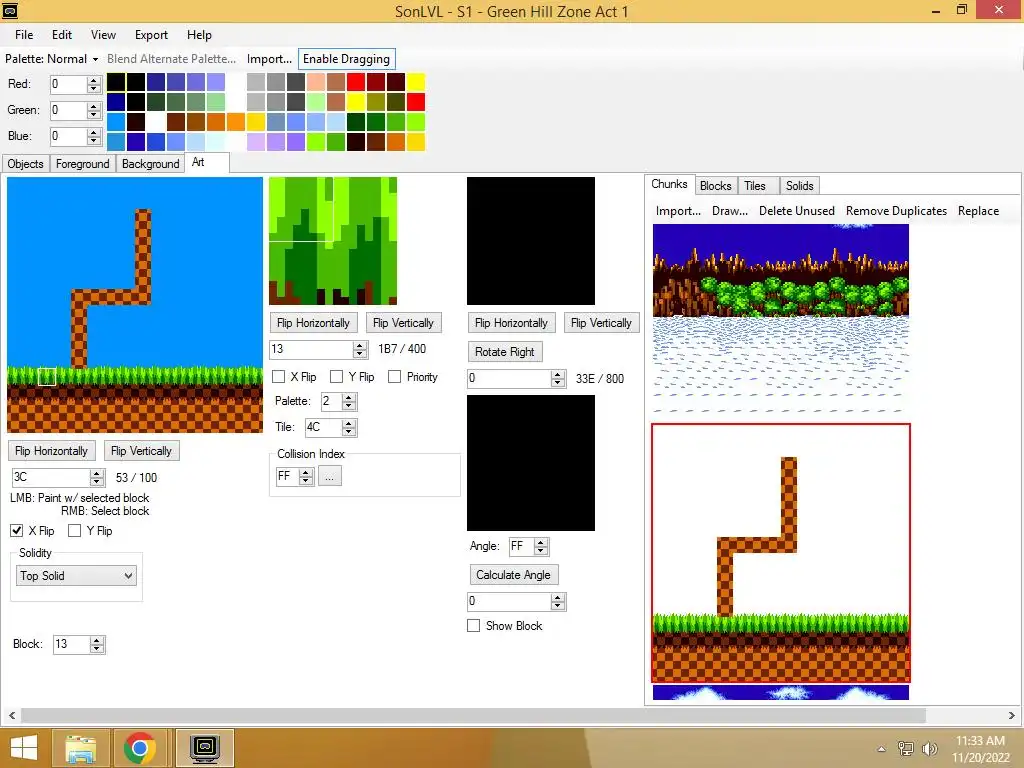Screen dimensions: 1024x768
Task: Click Draw... in chunks panel
Action: click(x=730, y=211)
